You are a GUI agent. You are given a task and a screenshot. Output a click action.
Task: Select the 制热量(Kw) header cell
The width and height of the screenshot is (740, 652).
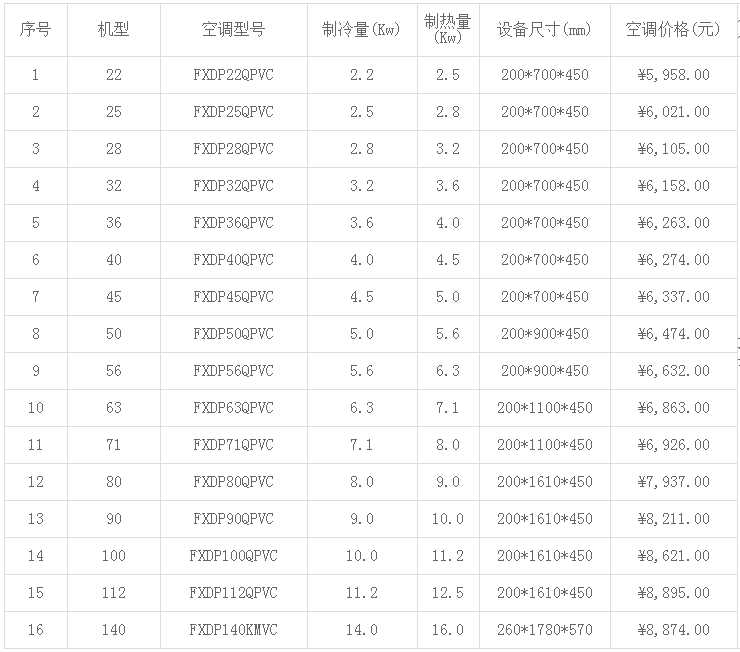click(x=447, y=28)
